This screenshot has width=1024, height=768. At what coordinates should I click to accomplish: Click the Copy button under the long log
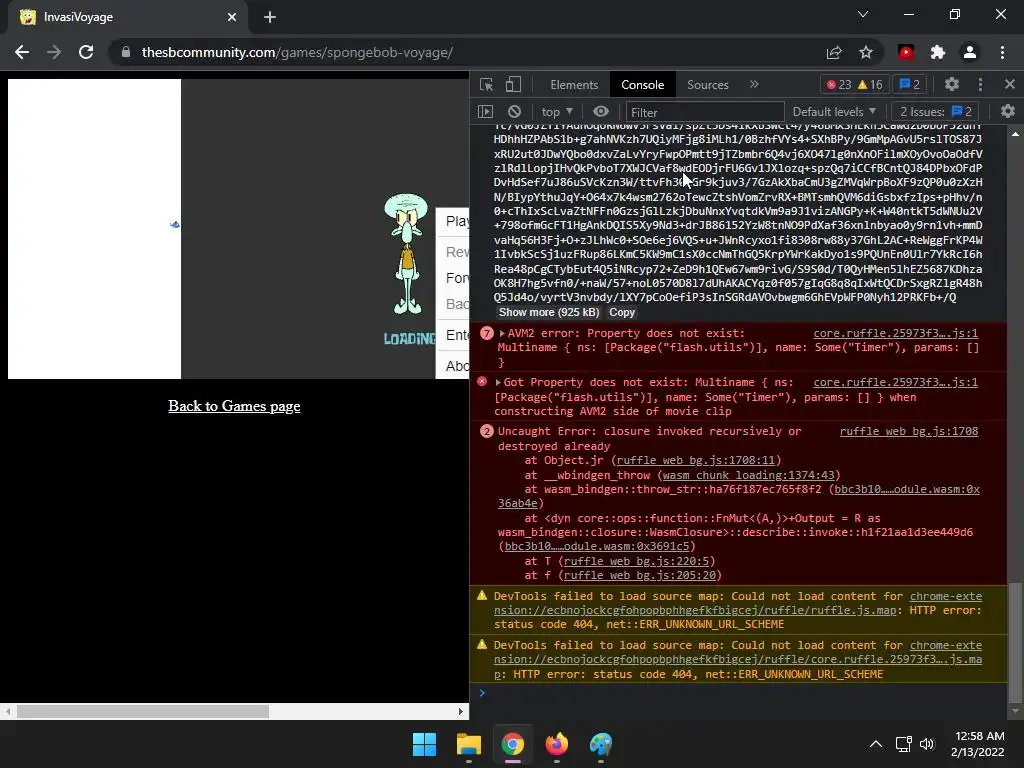[x=622, y=312]
